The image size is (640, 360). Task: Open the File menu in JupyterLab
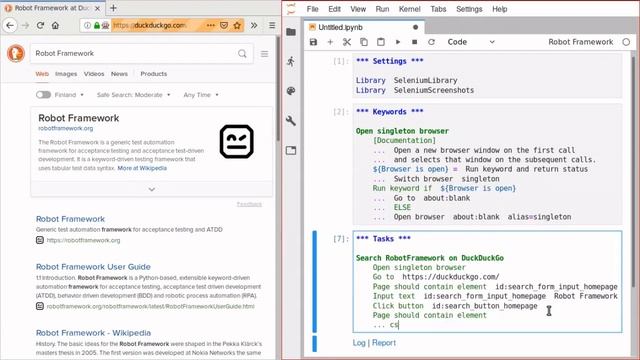pos(313,9)
